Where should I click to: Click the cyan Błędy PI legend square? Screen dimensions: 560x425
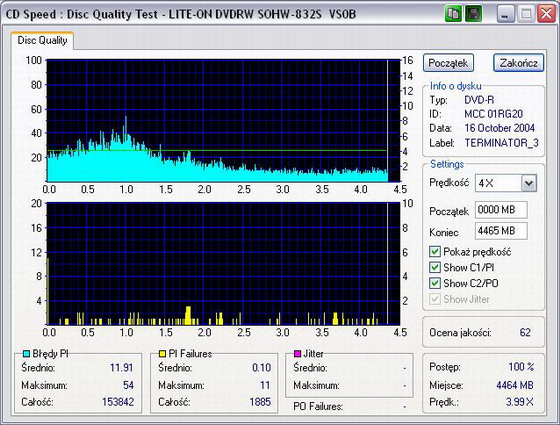[x=26, y=354]
